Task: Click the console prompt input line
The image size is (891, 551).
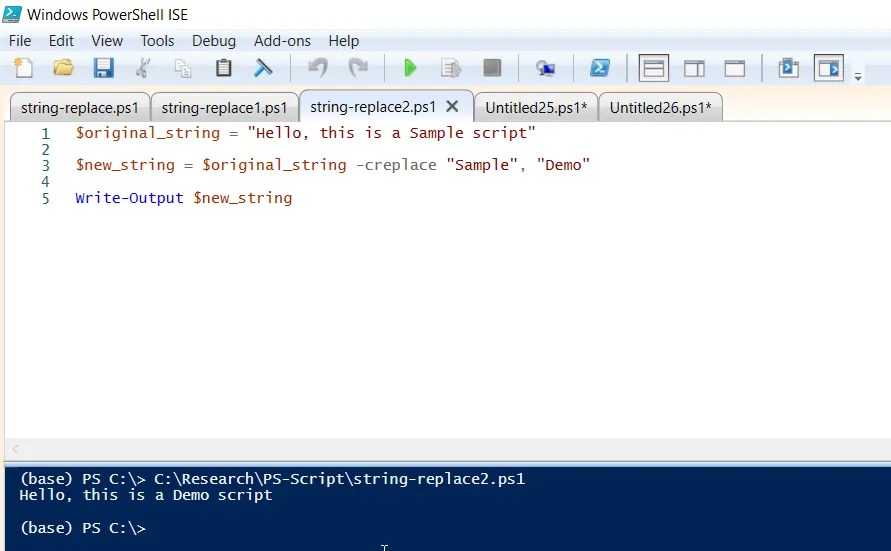Action: [83, 528]
